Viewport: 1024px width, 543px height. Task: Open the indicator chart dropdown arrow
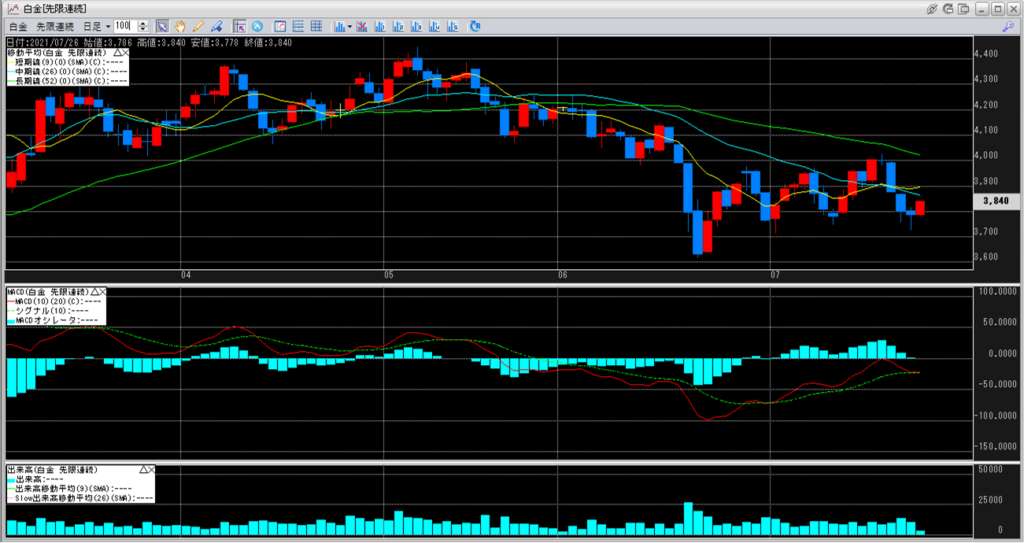click(349, 27)
